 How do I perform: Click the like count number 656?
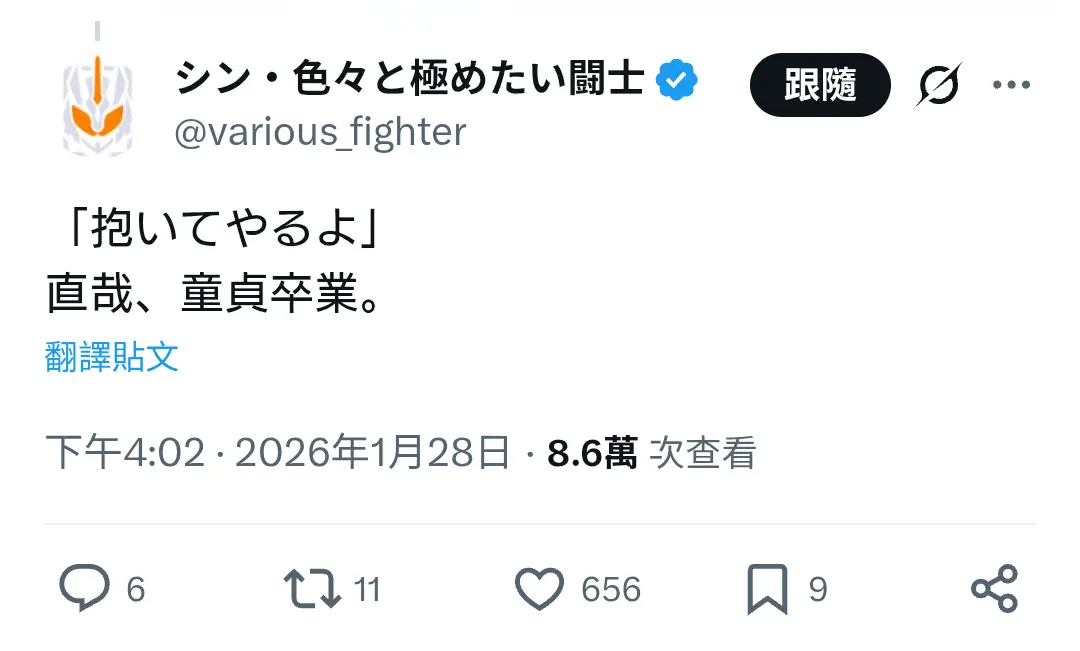pos(610,590)
